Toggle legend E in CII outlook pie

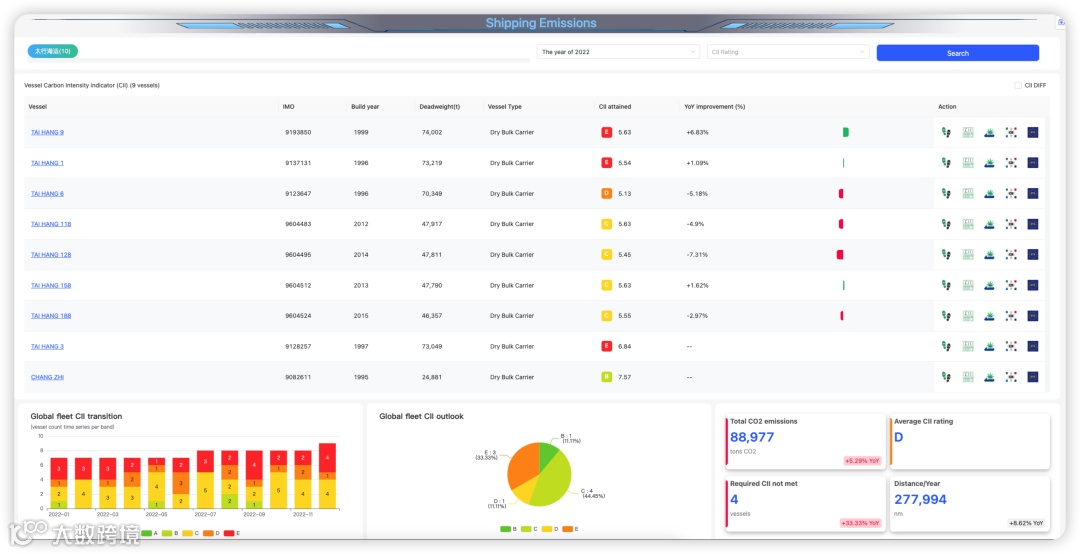point(570,529)
